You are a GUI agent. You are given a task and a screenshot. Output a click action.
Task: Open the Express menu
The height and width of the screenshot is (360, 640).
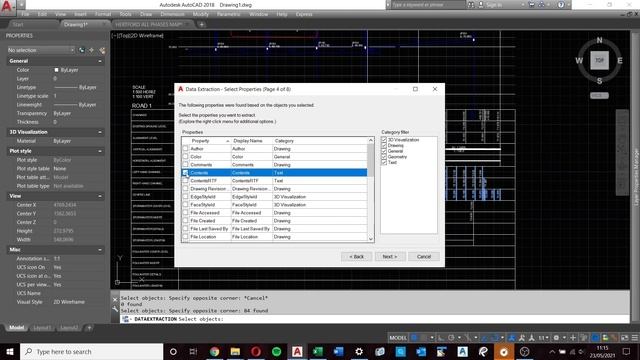304,14
